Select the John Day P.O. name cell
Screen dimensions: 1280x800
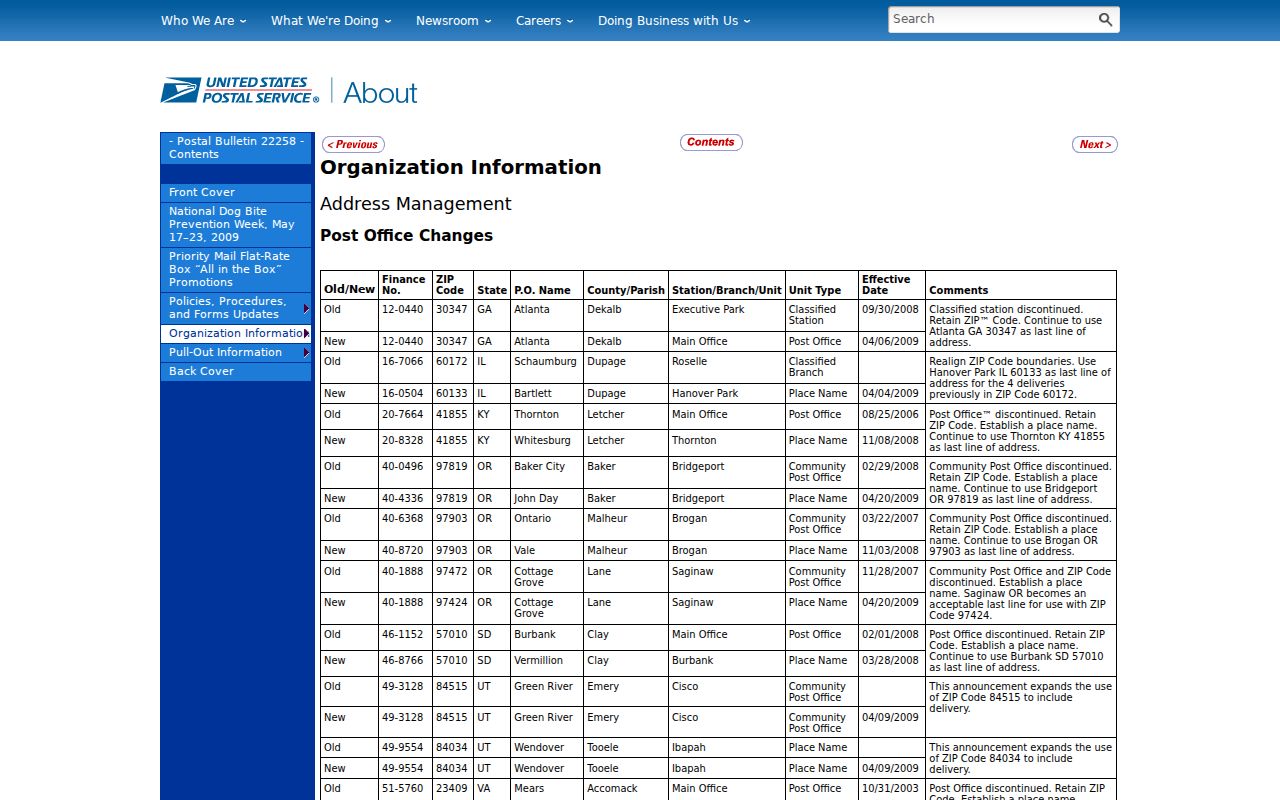546,498
